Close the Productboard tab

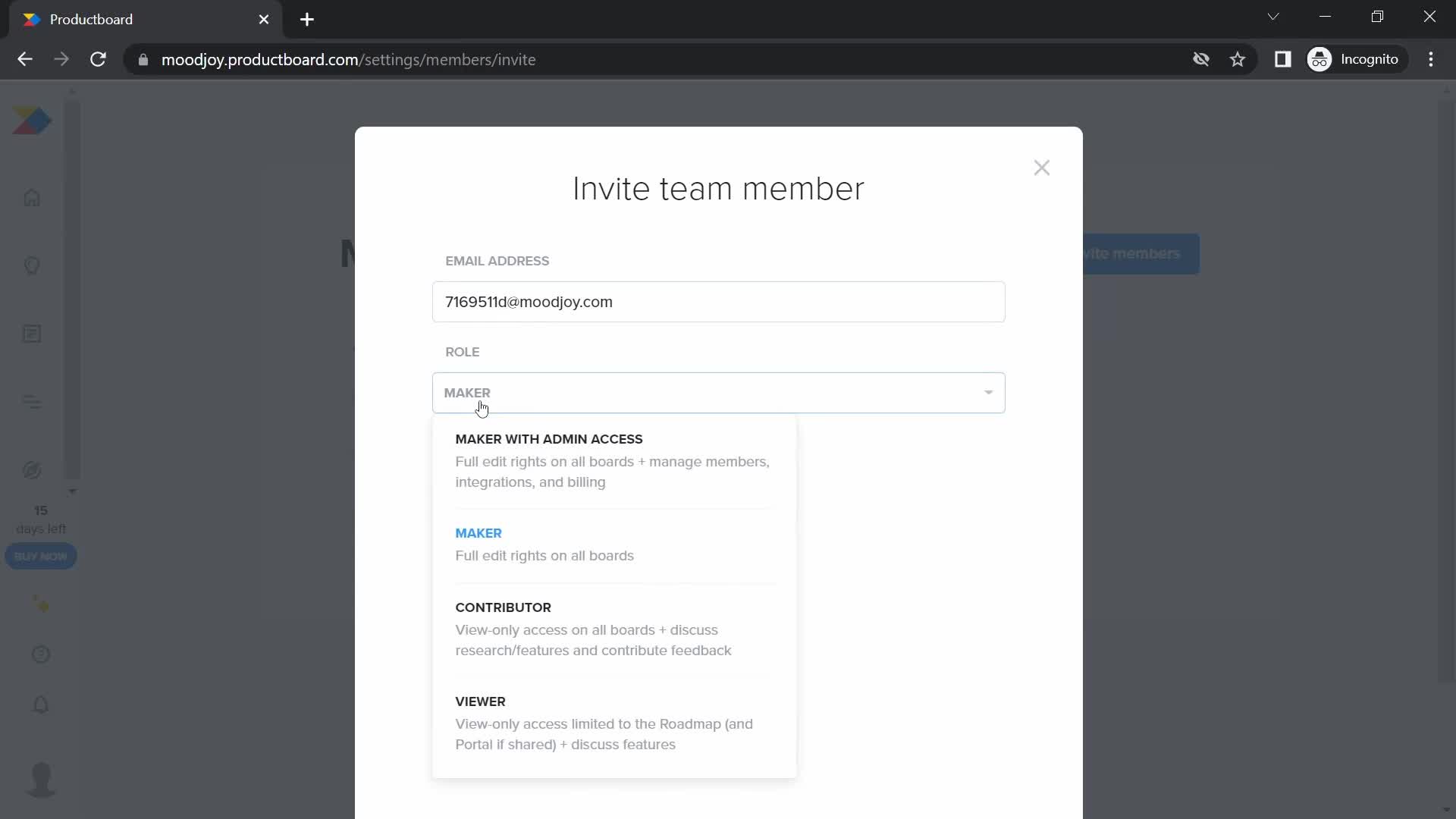point(264,20)
